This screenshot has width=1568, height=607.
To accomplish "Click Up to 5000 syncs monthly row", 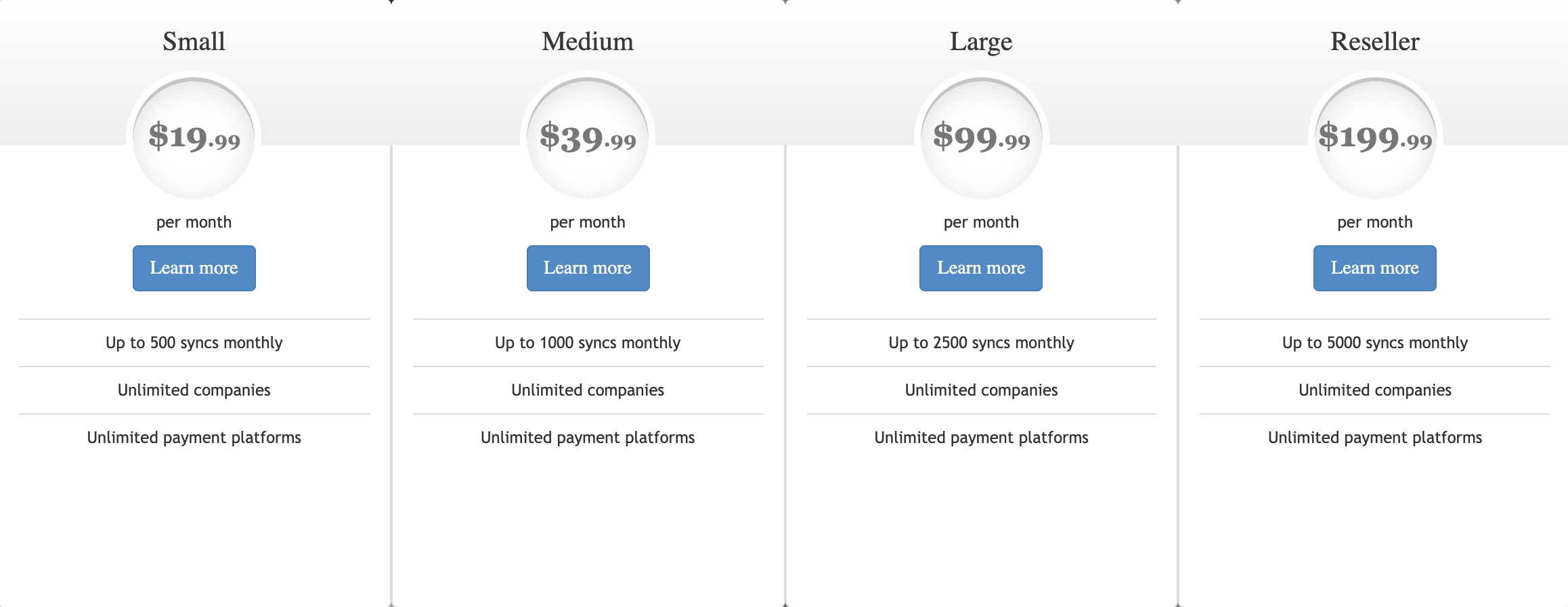I will (1375, 343).
